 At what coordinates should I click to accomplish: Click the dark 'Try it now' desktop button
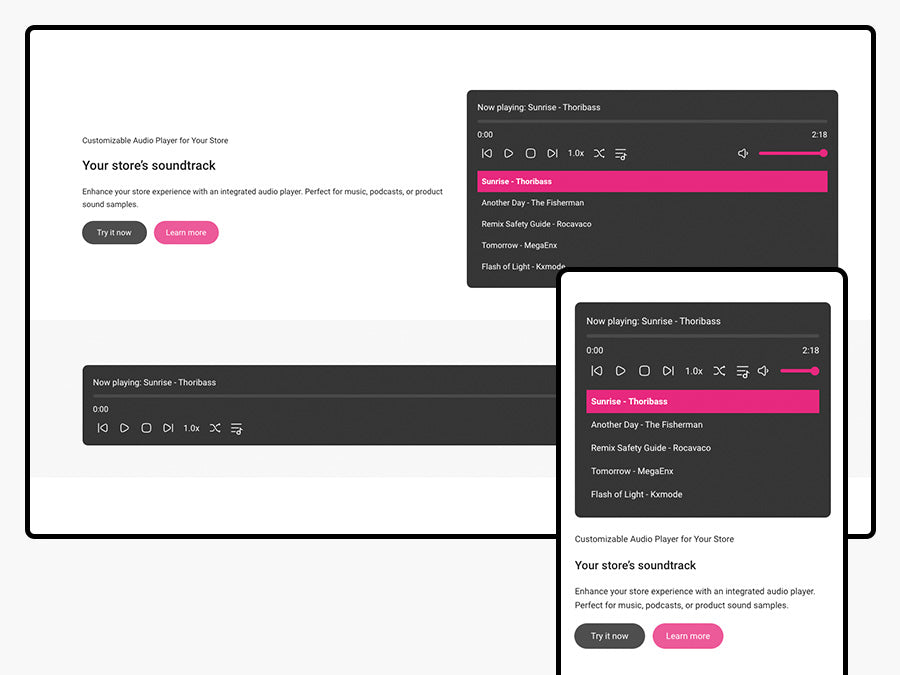(114, 233)
